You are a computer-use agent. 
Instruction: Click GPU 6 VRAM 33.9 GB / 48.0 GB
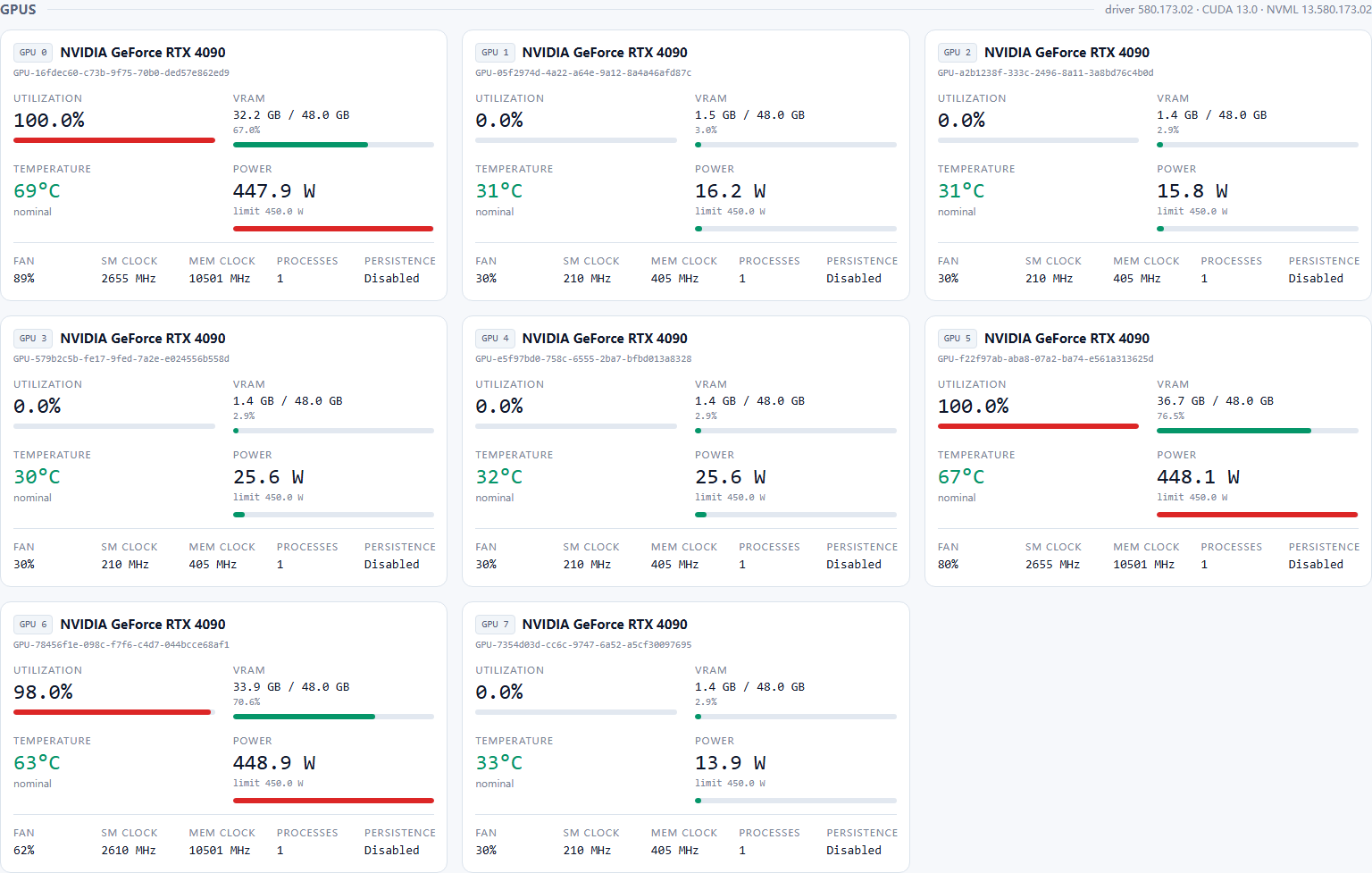[x=291, y=687]
